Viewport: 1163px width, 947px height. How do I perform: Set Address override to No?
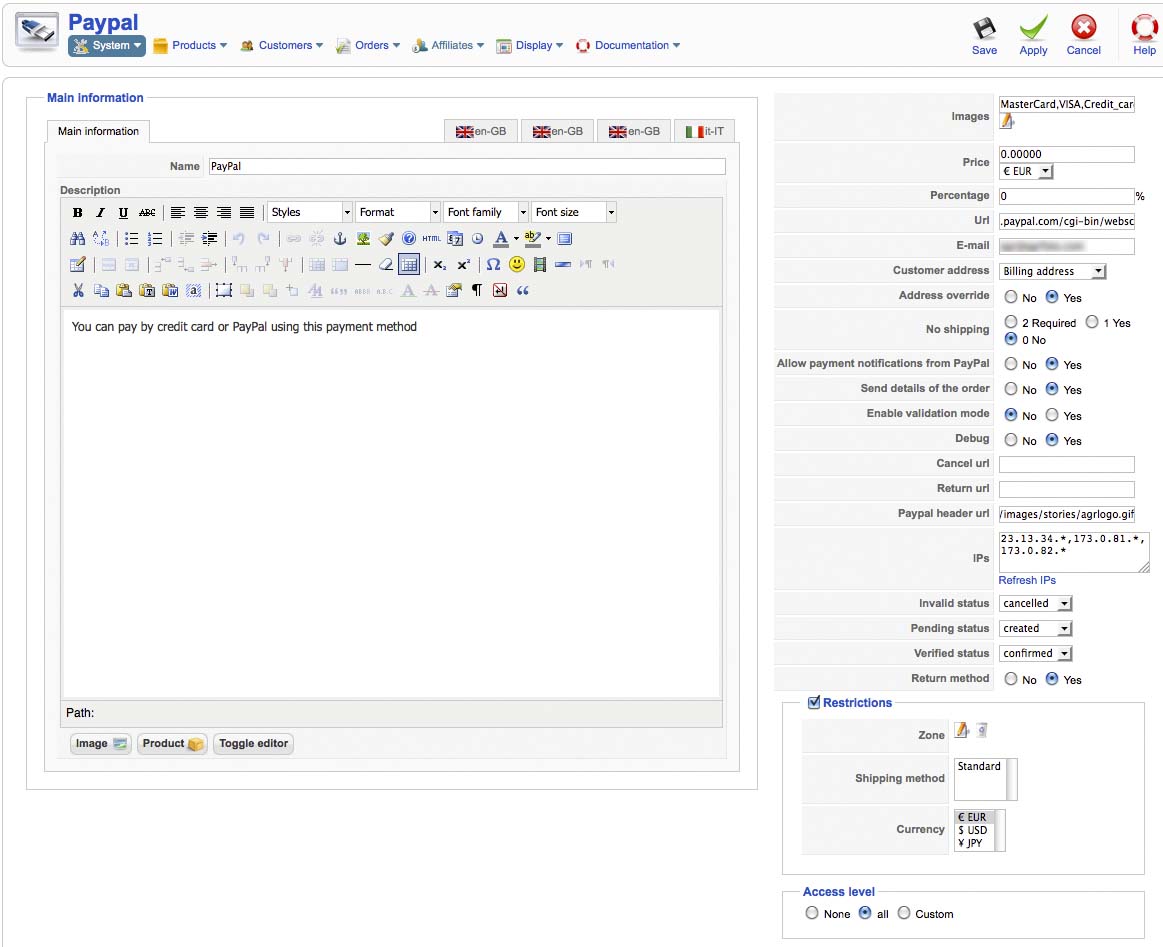(x=1010, y=297)
